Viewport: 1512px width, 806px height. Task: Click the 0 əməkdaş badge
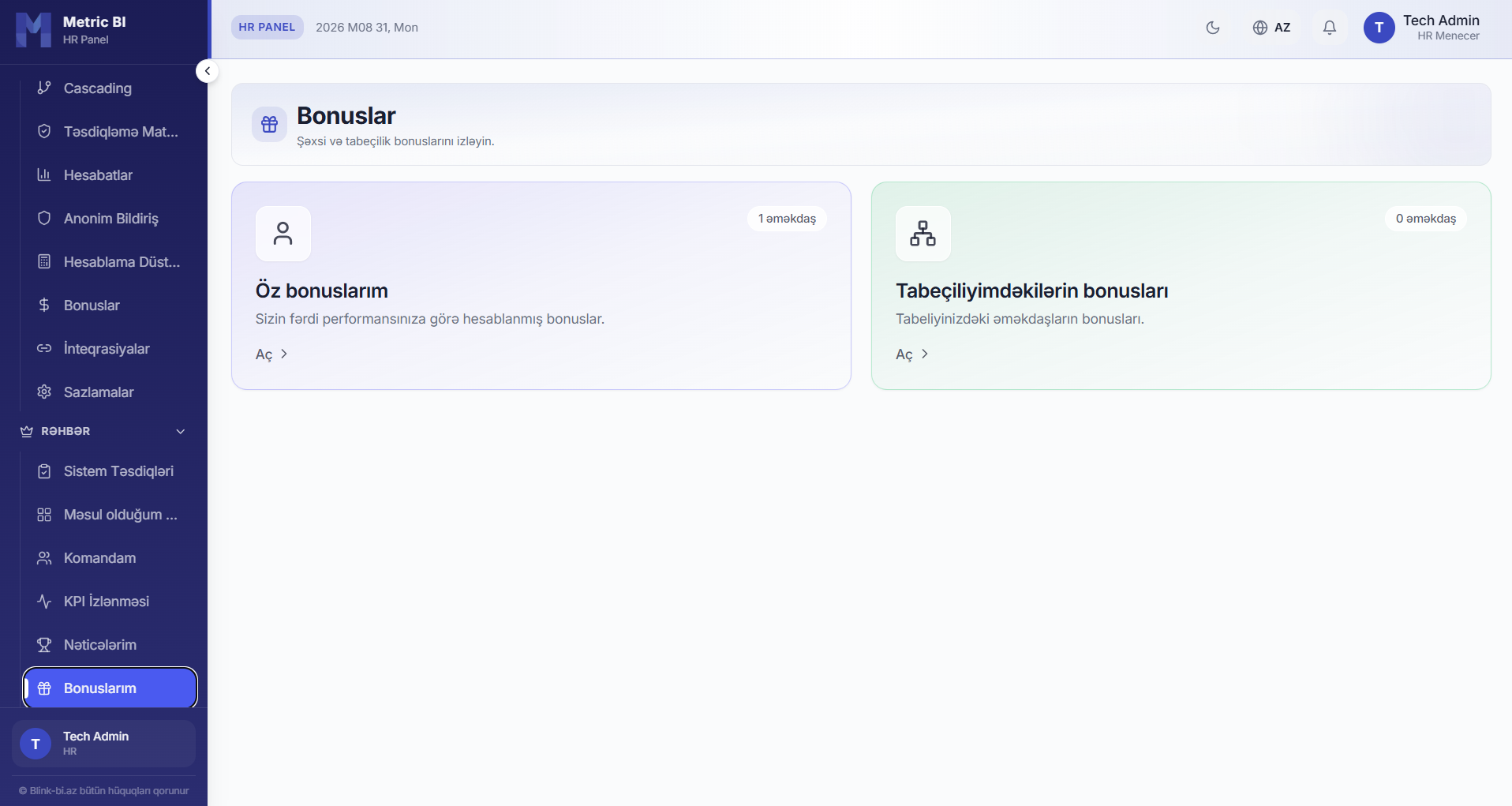click(1425, 219)
